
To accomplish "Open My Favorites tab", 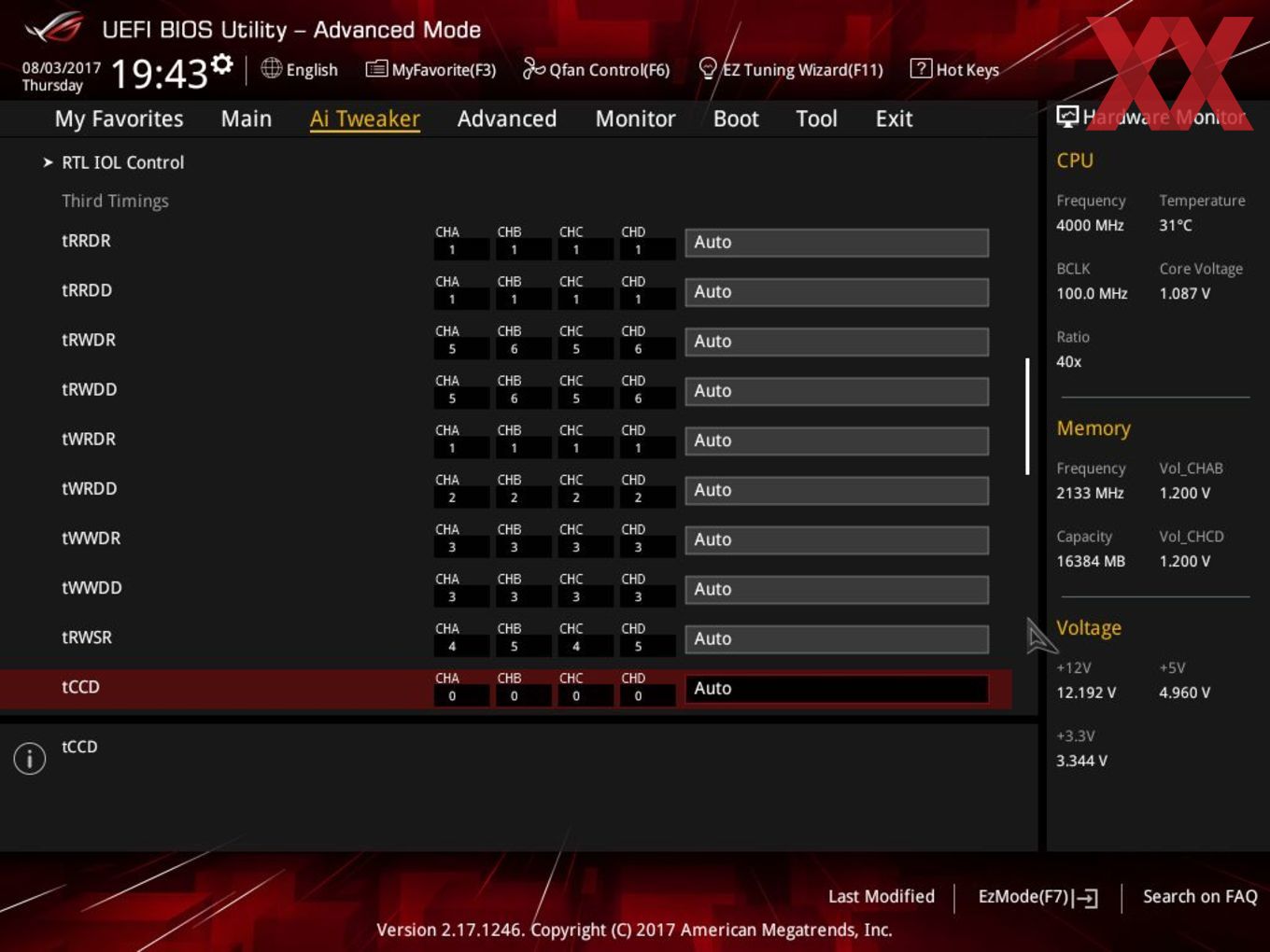I will coord(120,119).
